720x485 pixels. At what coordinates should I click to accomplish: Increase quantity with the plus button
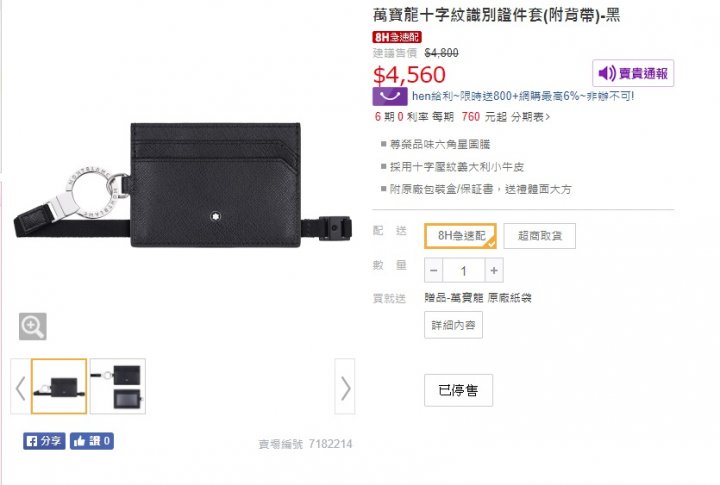coord(494,271)
